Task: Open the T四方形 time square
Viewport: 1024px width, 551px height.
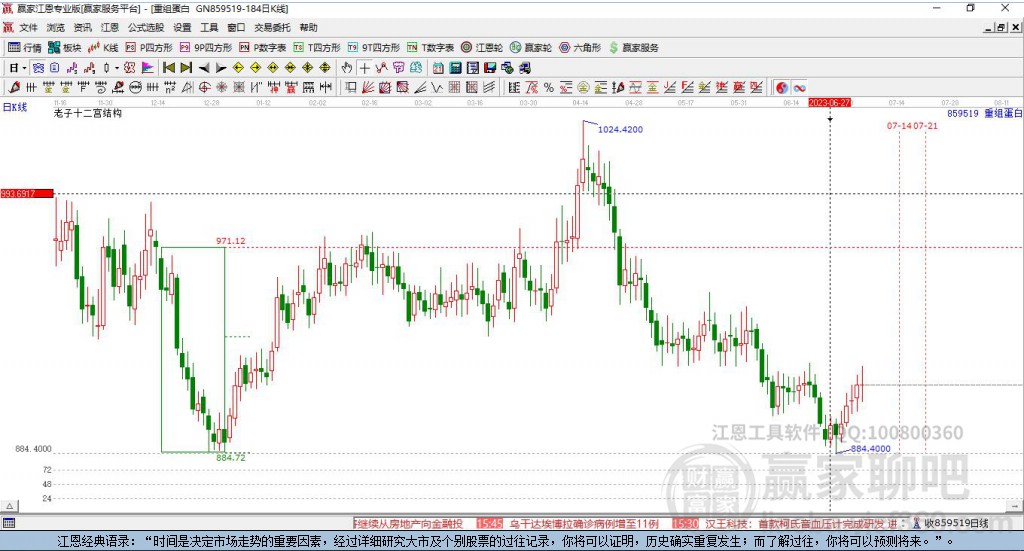Action: pos(317,48)
